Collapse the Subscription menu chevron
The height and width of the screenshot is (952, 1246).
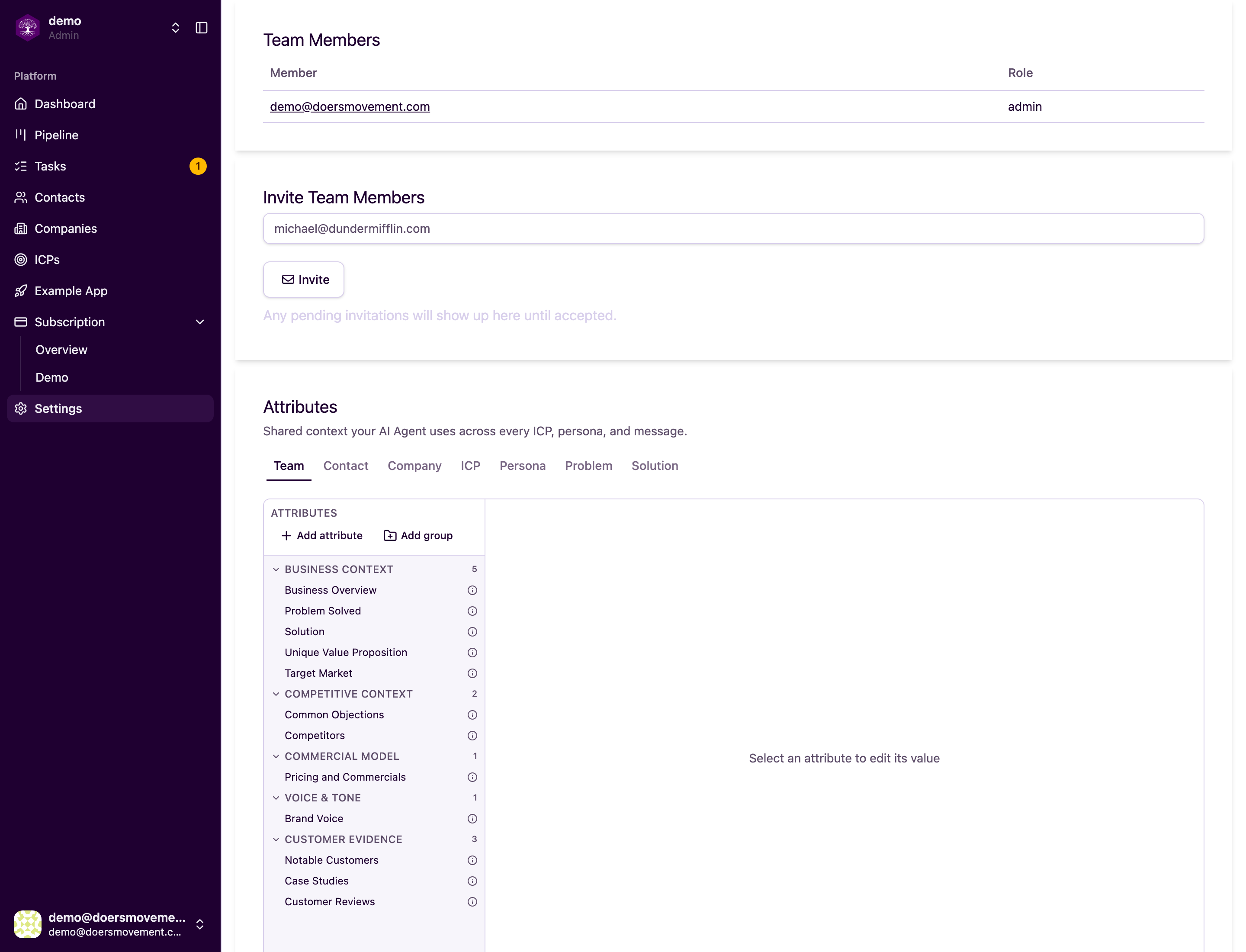point(200,322)
